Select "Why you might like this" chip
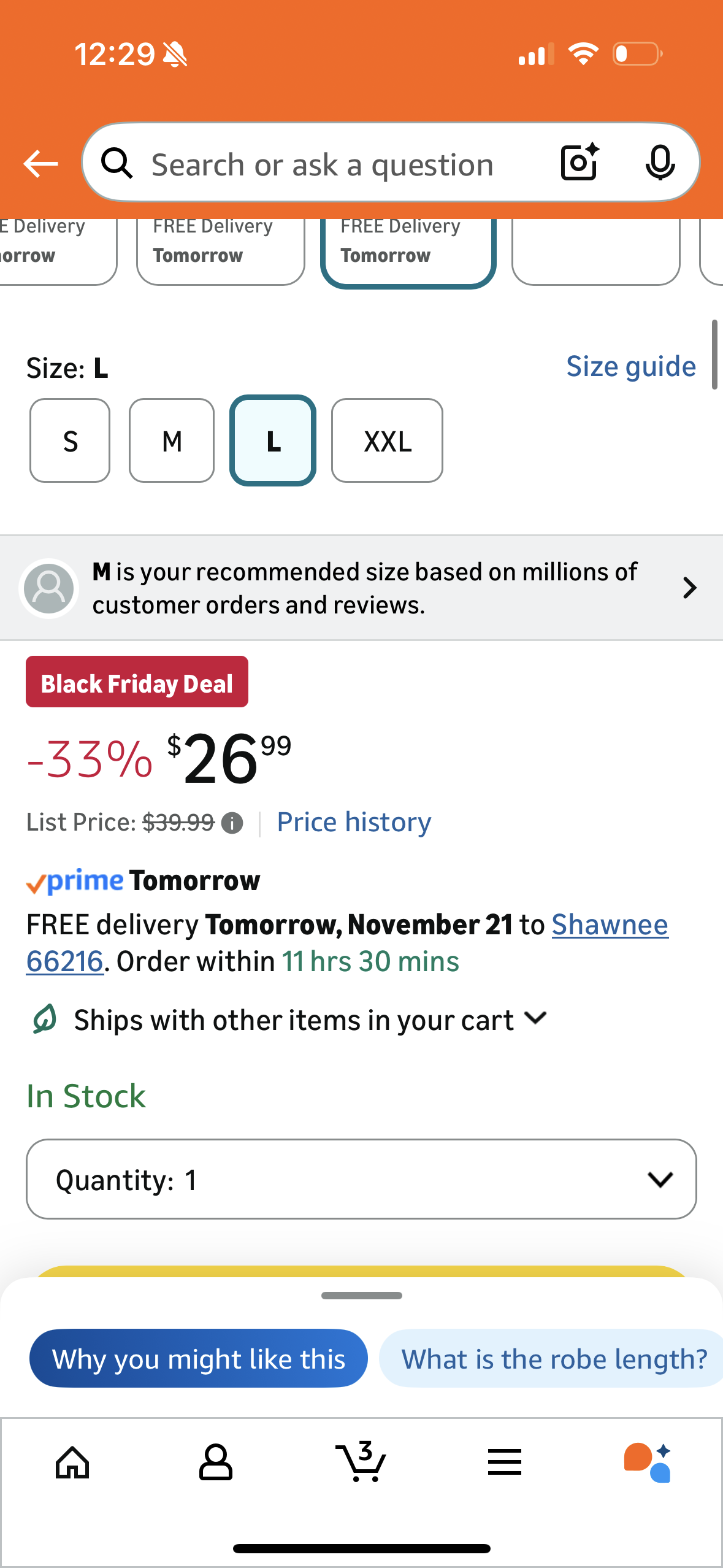 (x=199, y=1359)
